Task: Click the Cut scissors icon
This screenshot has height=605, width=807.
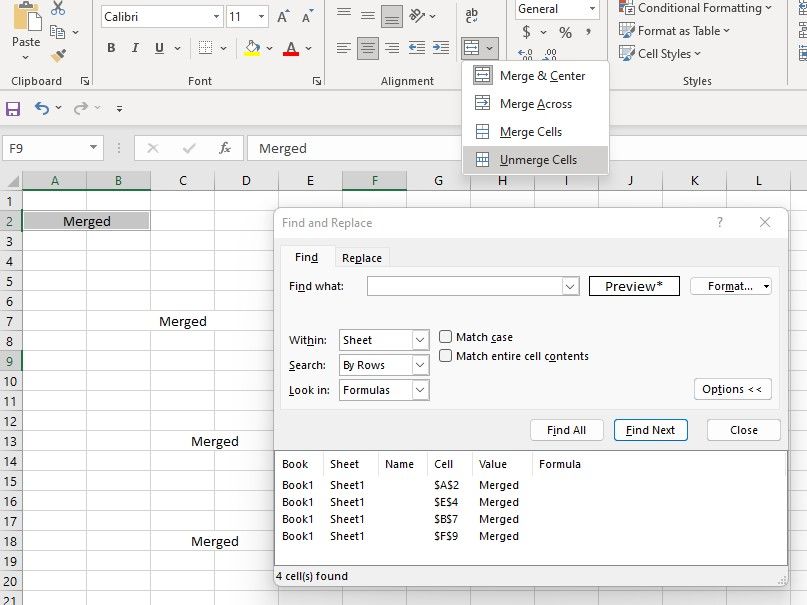Action: 58,7
